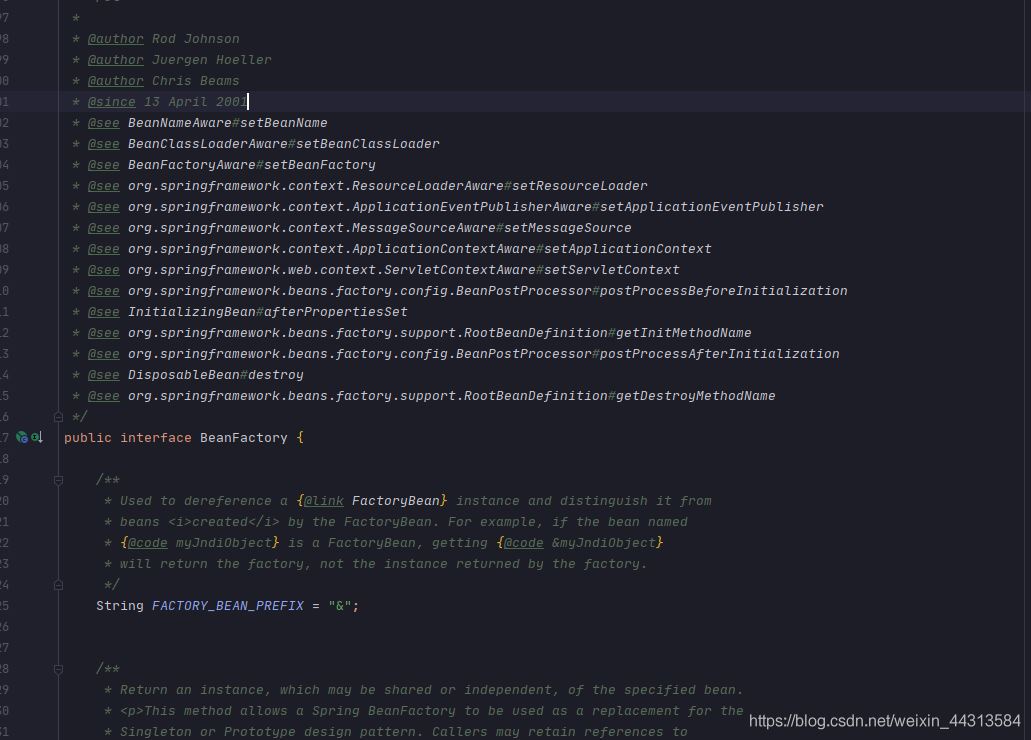Collapse the 'Used to dereference' Javadoc comment
Viewport: 1031px width, 740px height.
click(58, 480)
